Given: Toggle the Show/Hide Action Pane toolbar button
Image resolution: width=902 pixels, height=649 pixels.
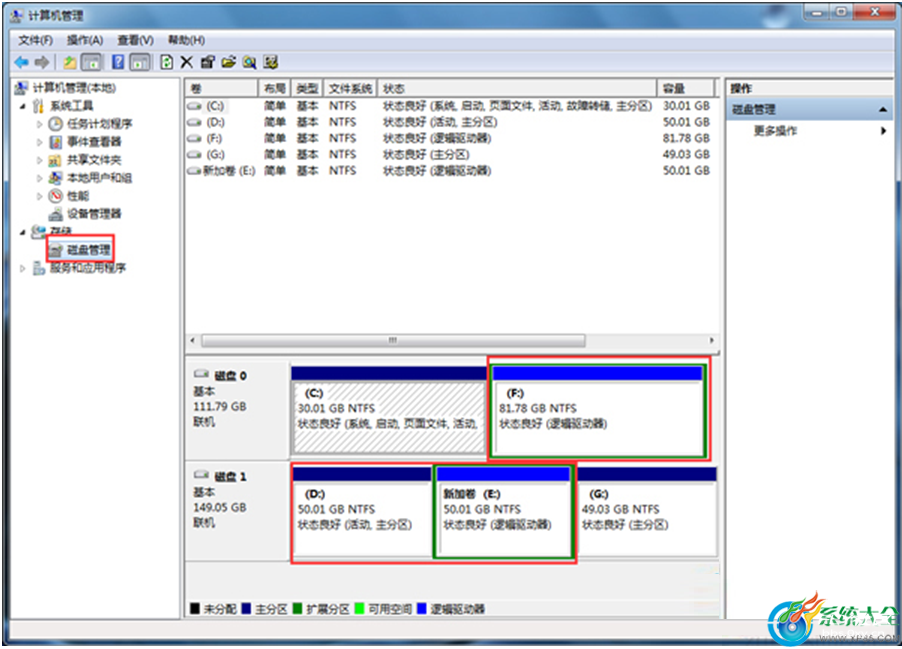Looking at the screenshot, I should pos(140,62).
